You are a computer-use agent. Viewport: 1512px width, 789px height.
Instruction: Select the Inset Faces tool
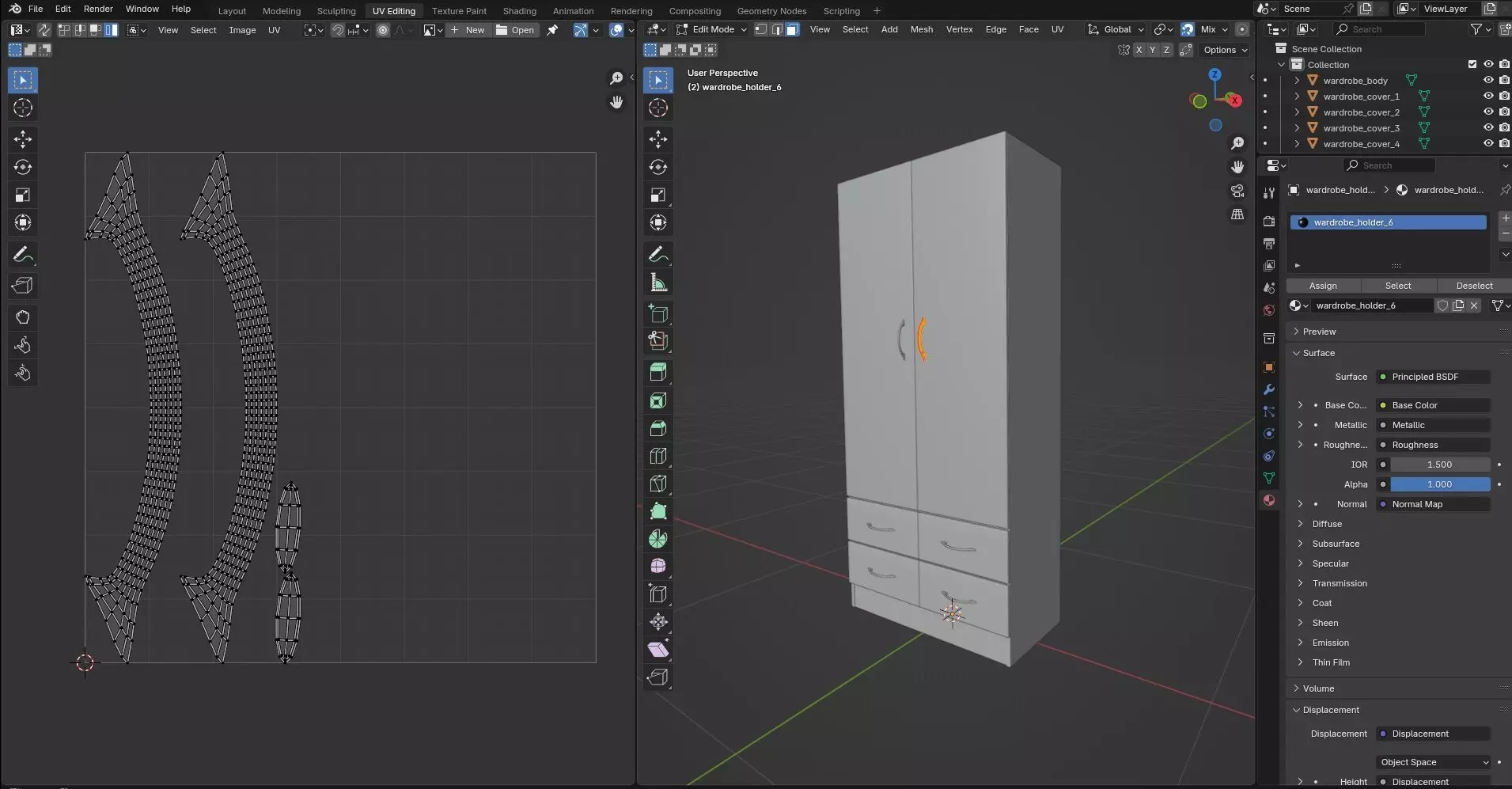coord(658,400)
